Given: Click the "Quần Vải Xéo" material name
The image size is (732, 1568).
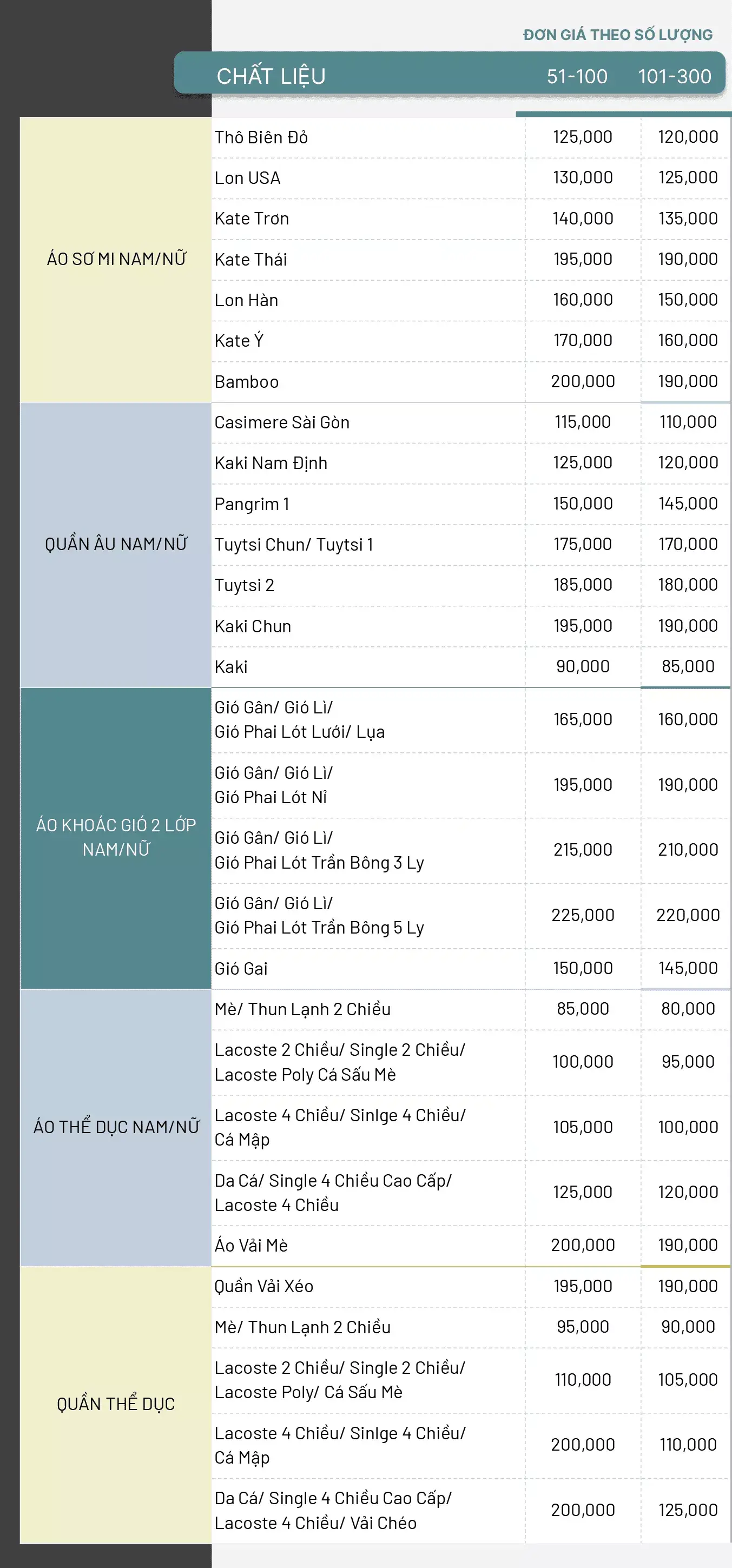Looking at the screenshot, I should coord(263,1286).
